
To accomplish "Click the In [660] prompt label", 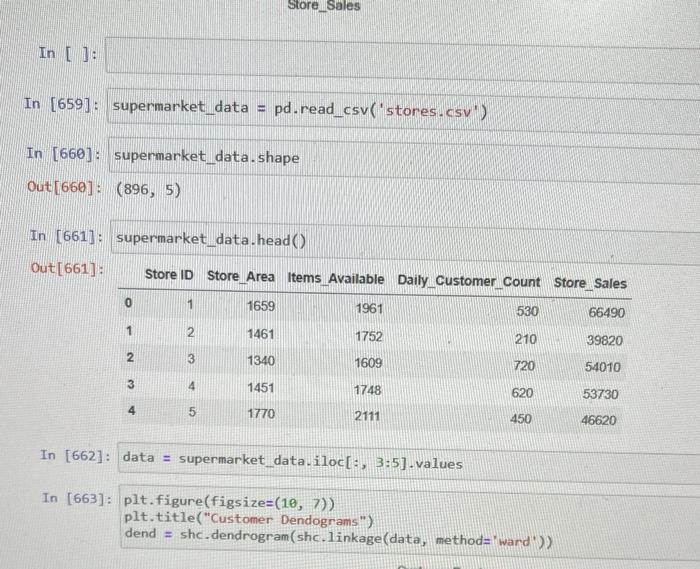I will point(63,153).
